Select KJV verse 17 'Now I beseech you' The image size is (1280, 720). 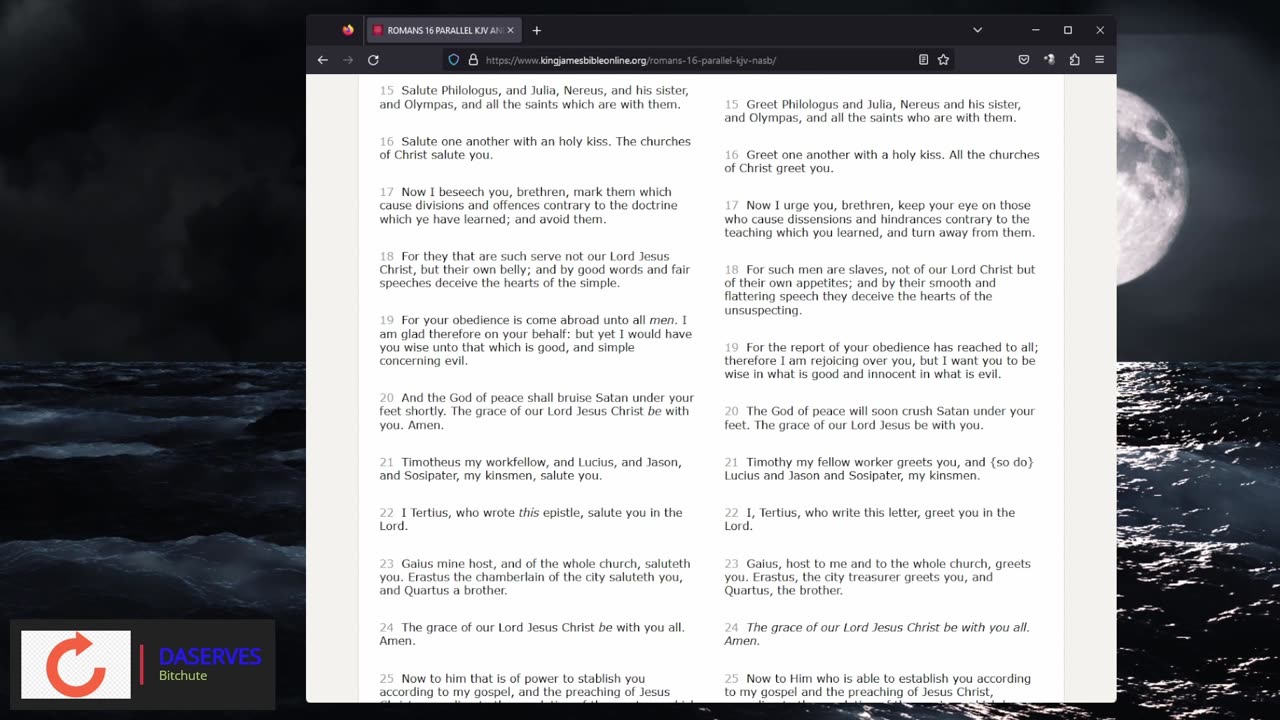[x=529, y=206]
